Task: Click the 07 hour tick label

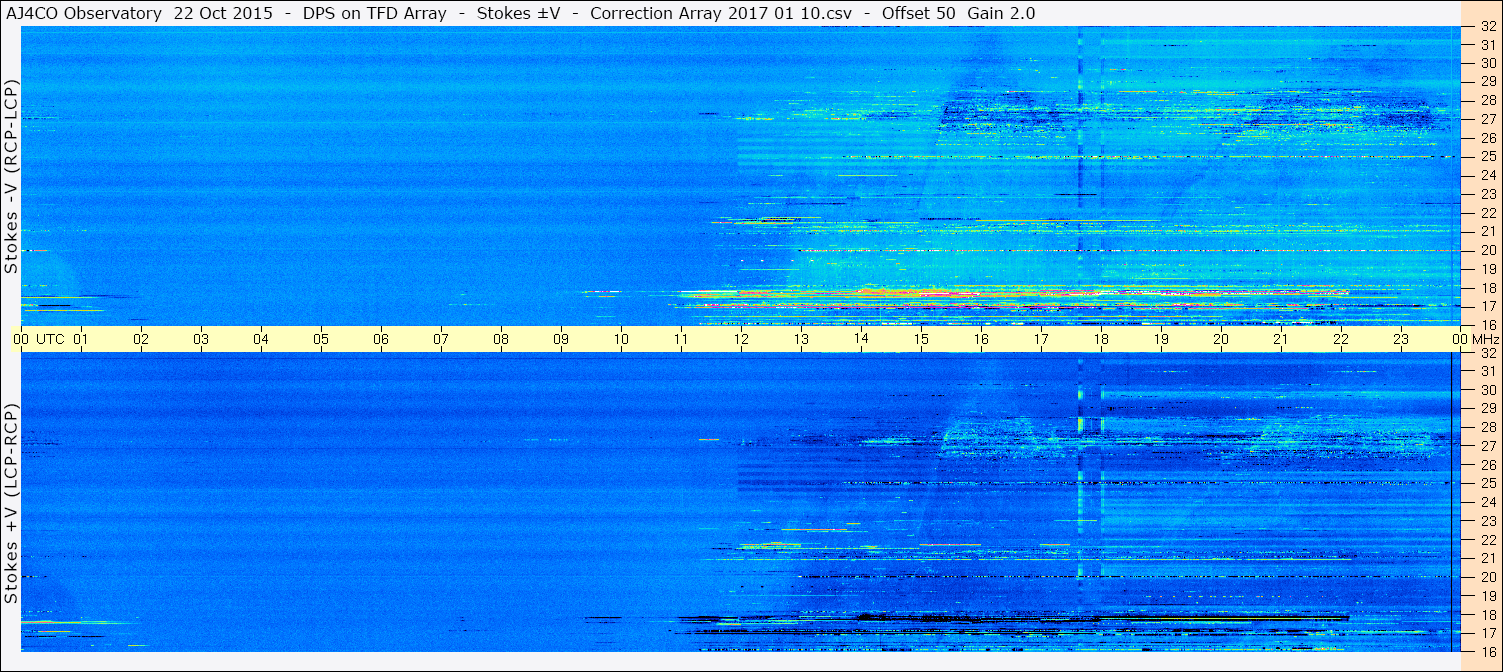Action: [441, 339]
